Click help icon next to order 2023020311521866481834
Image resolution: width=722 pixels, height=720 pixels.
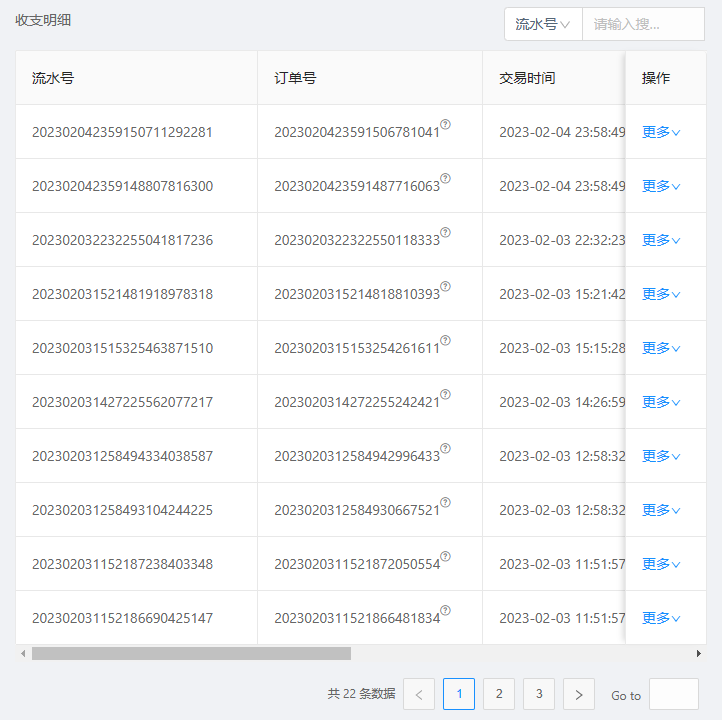pos(445,610)
